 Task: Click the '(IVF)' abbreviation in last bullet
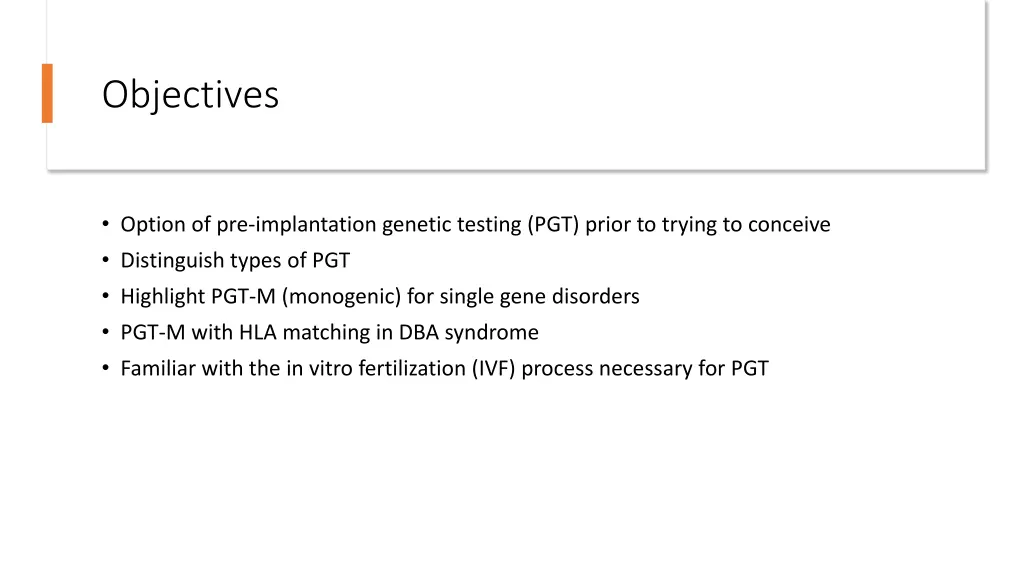point(494,368)
